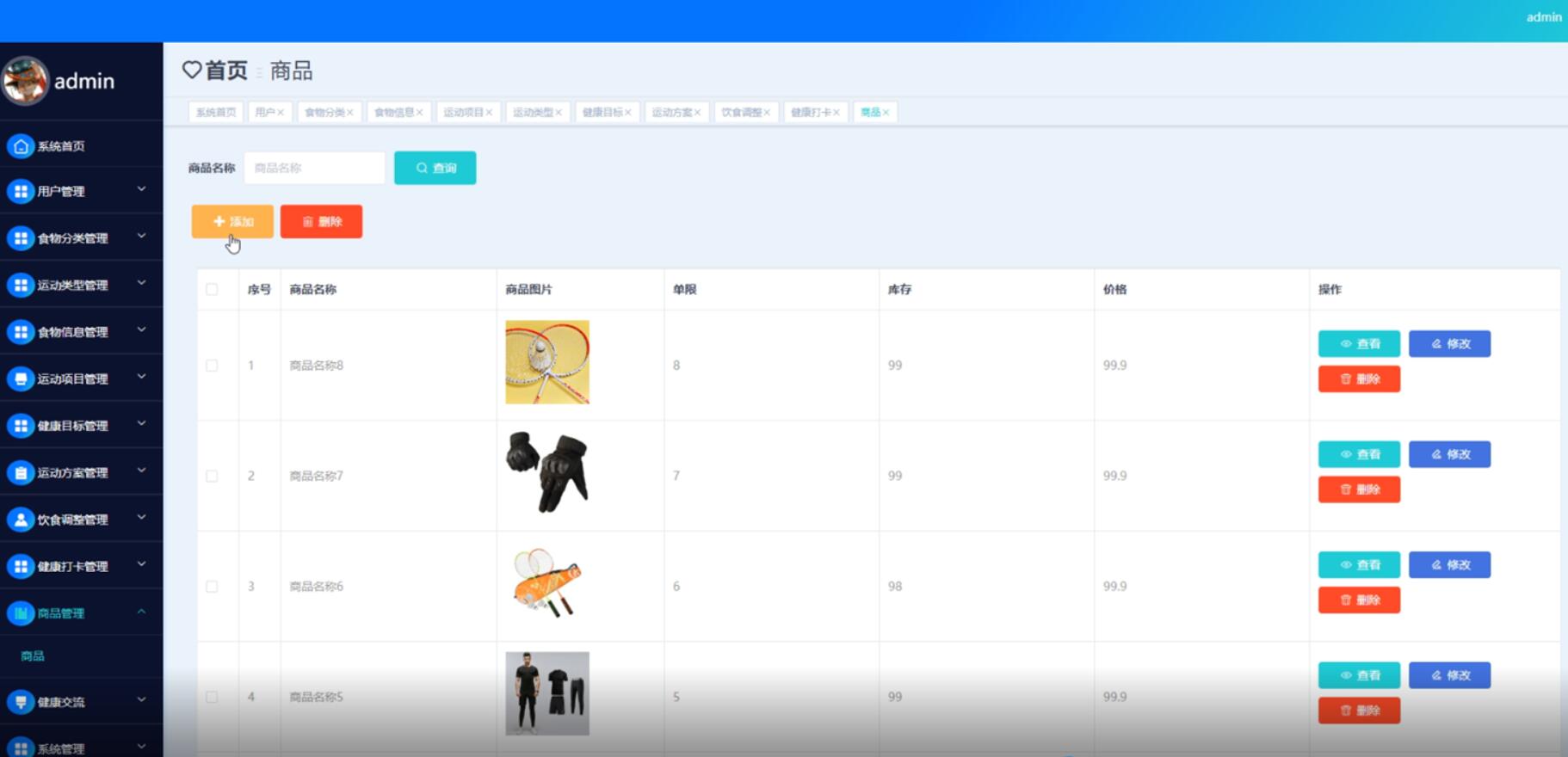1568x757 pixels.
Task: Open the 系统首页 tab
Action: click(x=215, y=113)
